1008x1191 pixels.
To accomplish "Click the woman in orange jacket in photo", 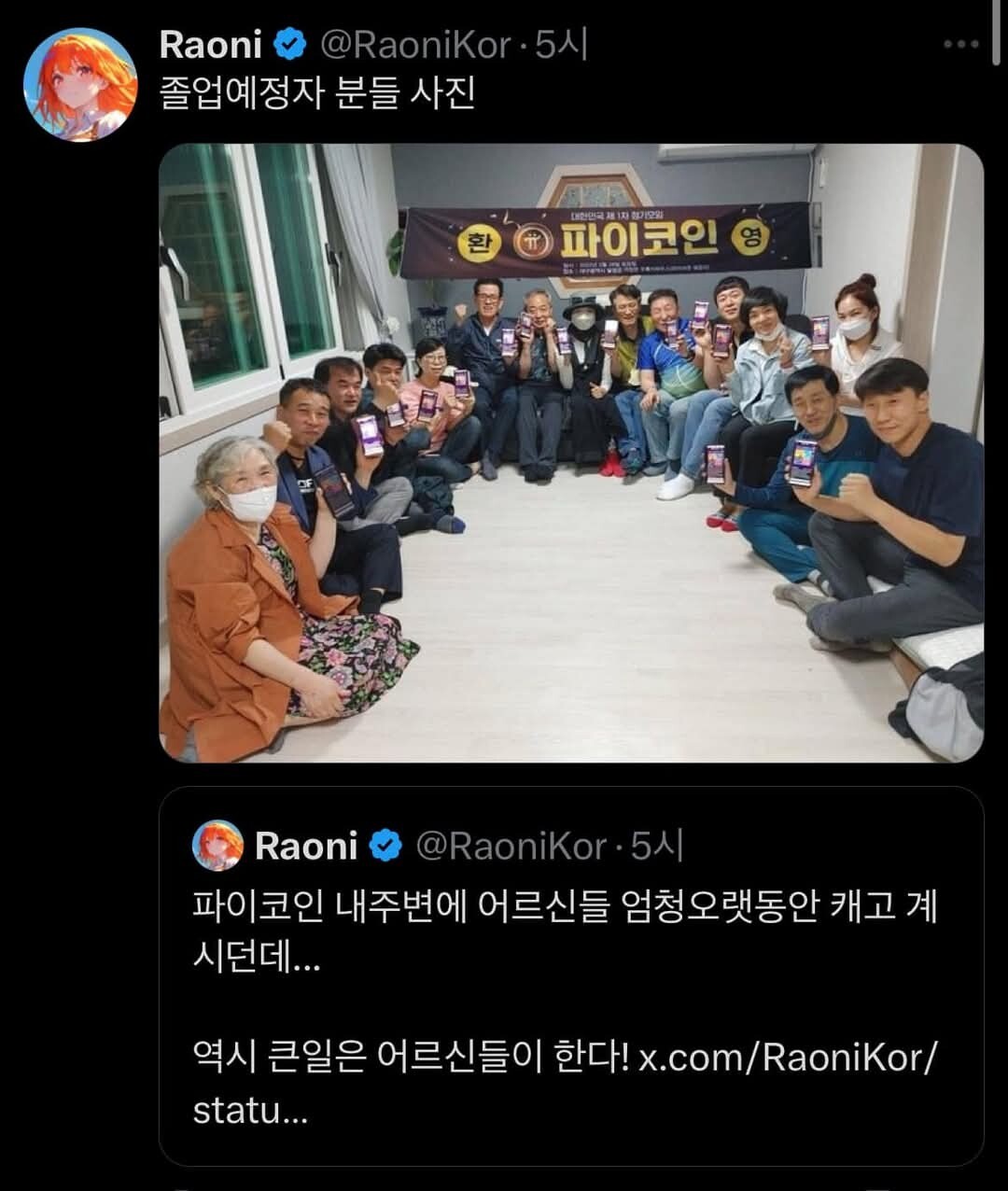I will (x=271, y=597).
